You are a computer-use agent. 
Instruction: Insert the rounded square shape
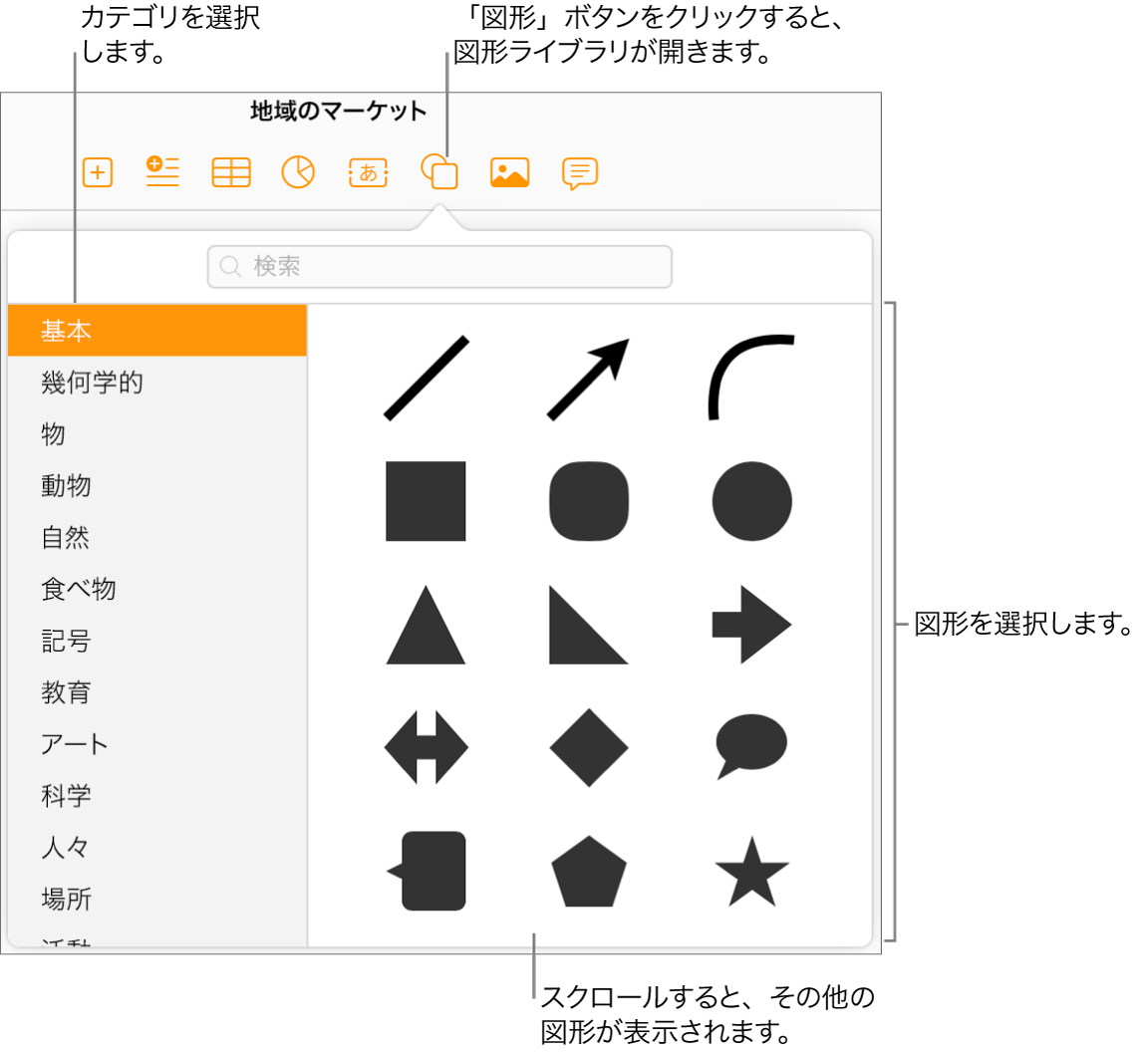point(589,501)
